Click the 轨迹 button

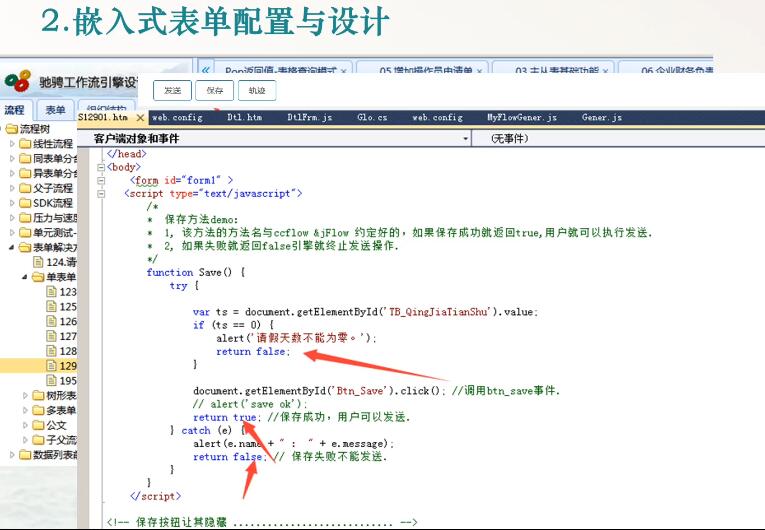tap(257, 90)
